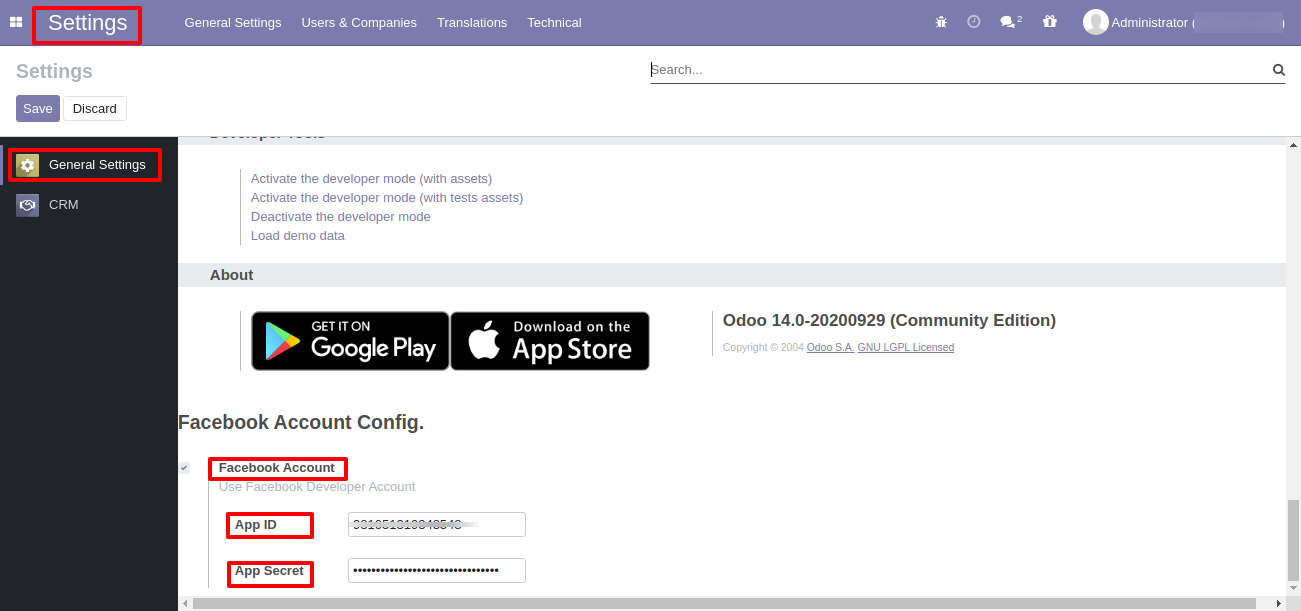The image size is (1301, 611).
Task: Open the apps grid menu icon
Action: click(x=16, y=22)
